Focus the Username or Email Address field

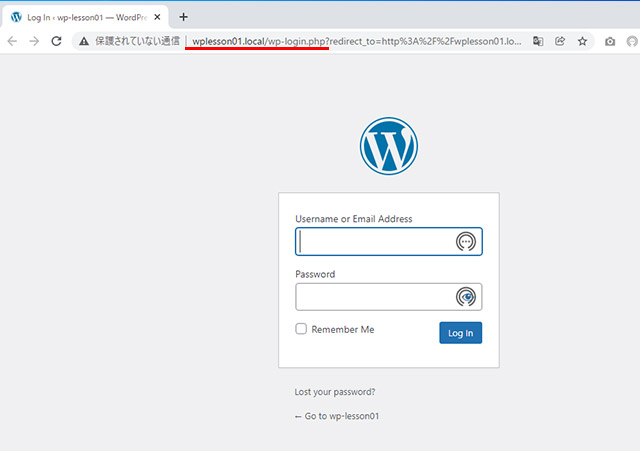[x=389, y=242]
